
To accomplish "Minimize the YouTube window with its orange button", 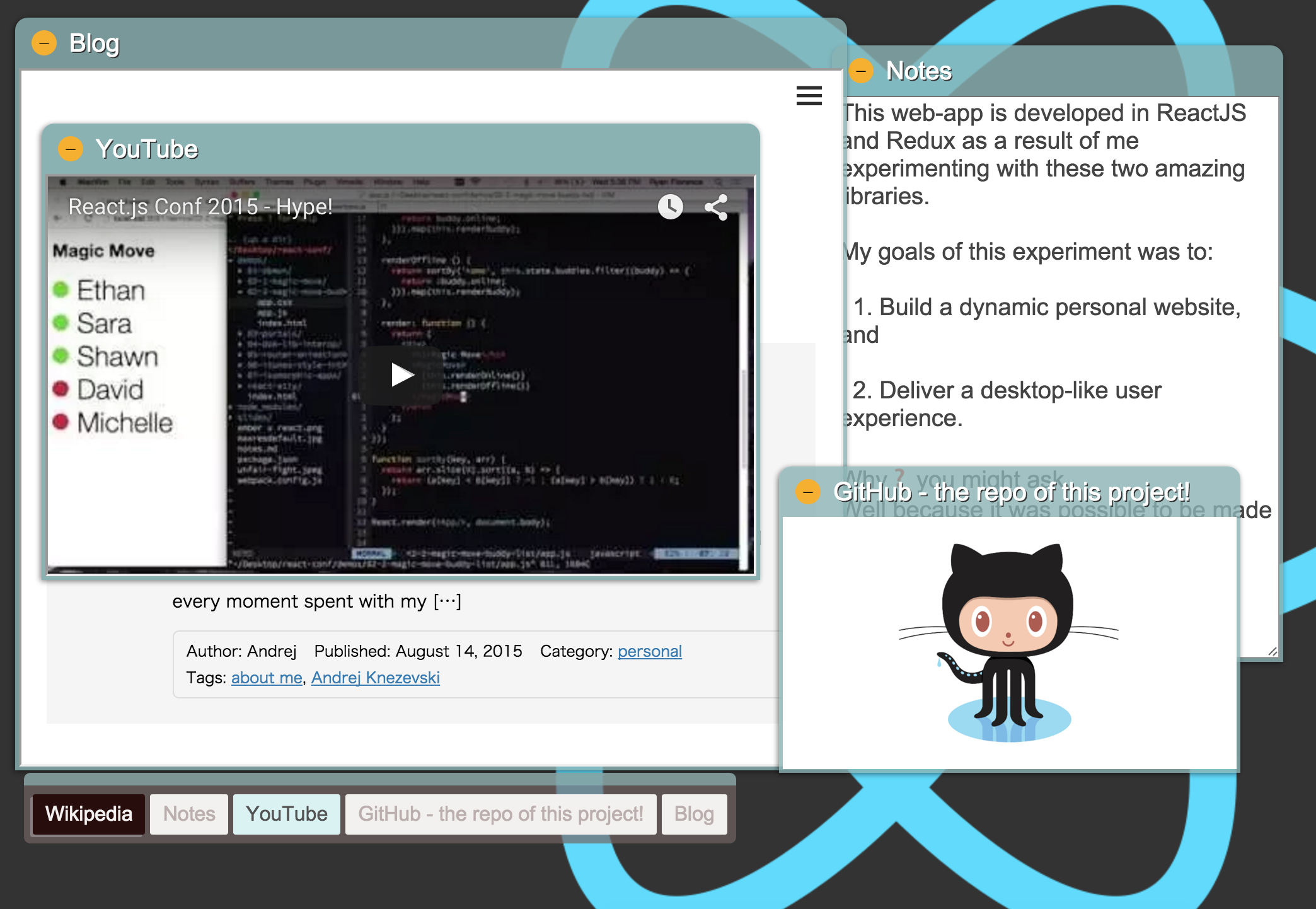I will [x=71, y=149].
